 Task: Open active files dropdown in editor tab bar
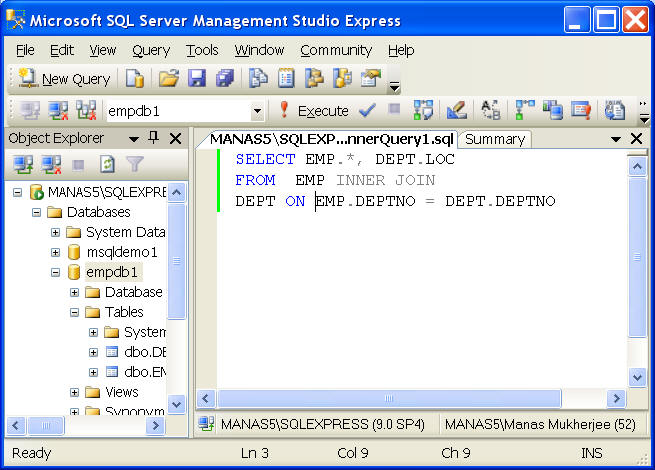[x=615, y=139]
